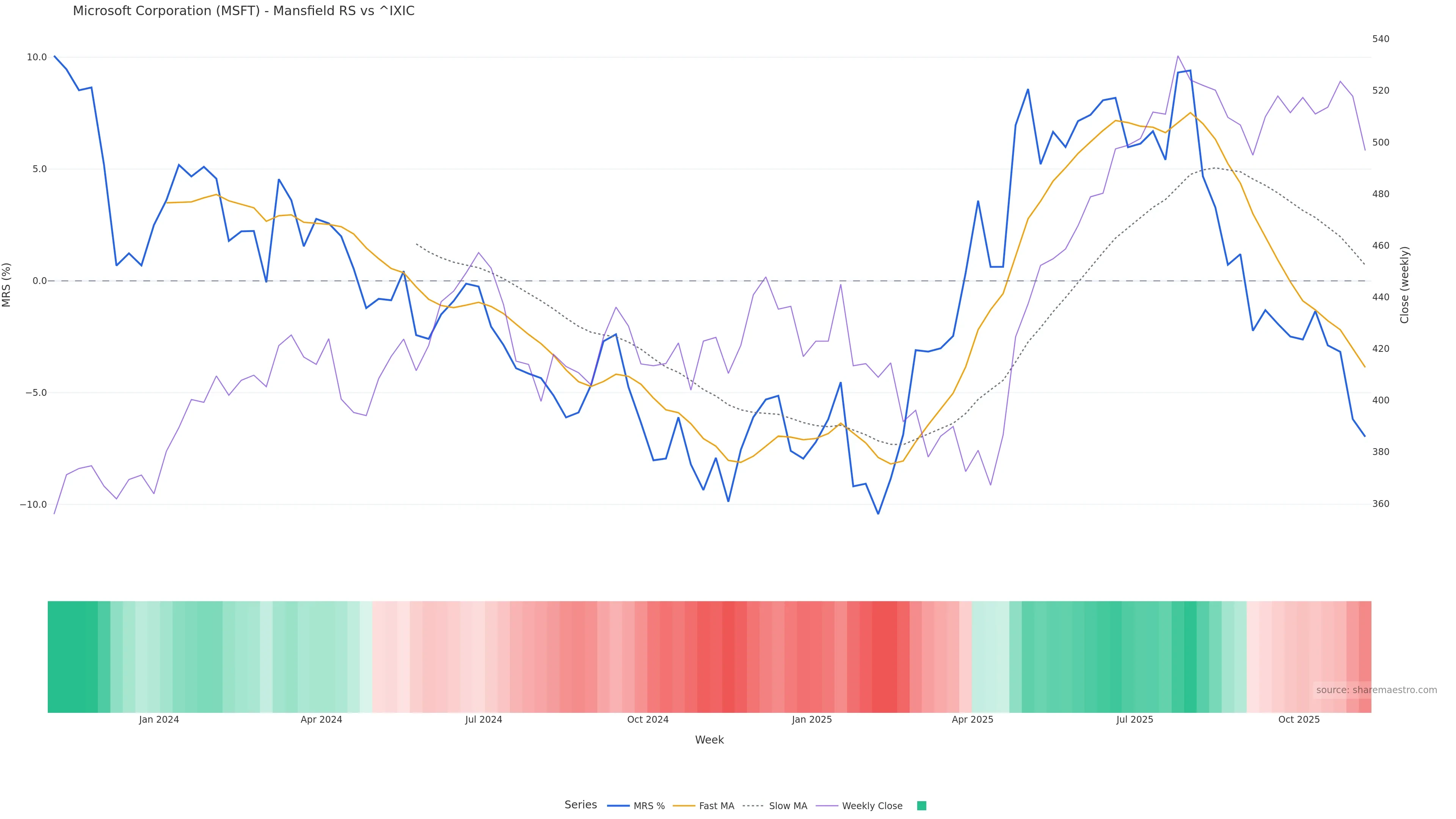
Task: Hide the Fast MA legend entry
Action: [x=716, y=806]
